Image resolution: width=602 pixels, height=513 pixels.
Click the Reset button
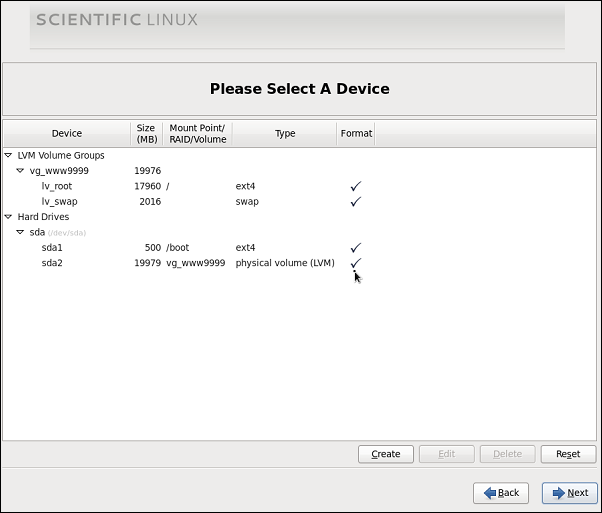[568, 454]
